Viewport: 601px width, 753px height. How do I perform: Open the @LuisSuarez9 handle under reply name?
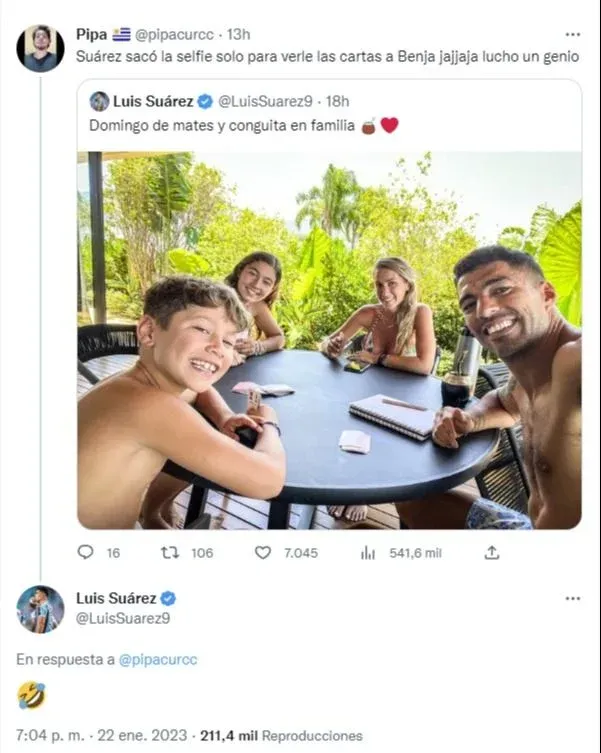[x=123, y=618]
